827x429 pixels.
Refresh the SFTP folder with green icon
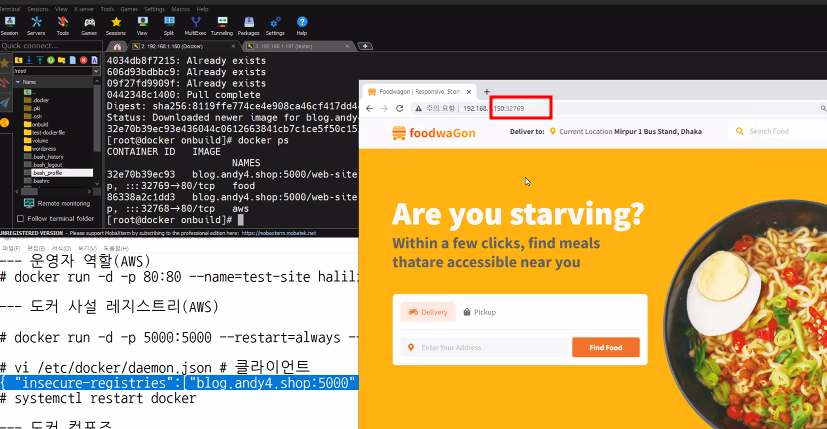(51, 60)
